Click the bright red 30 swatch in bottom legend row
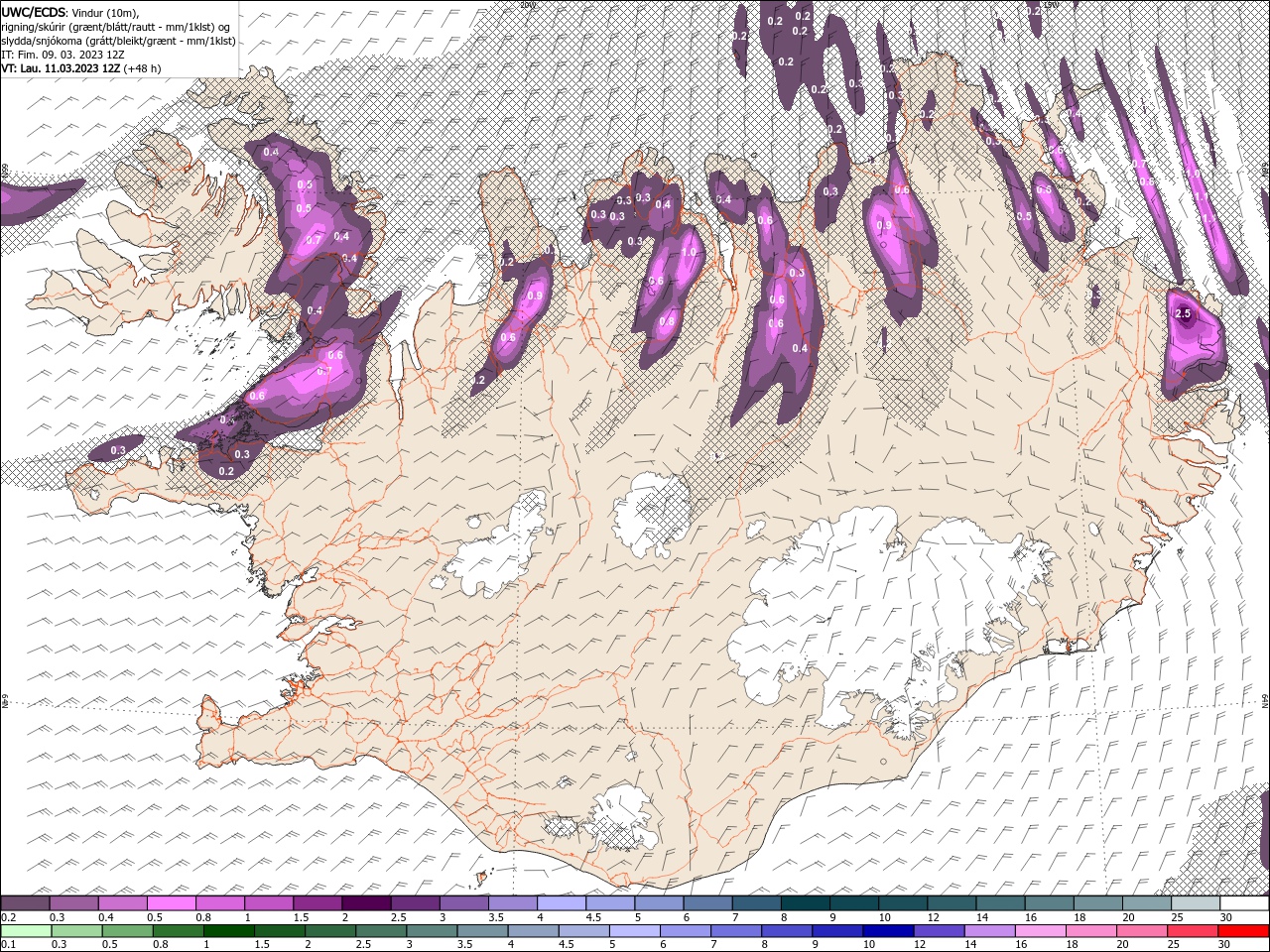1270x952 pixels. tap(1243, 931)
